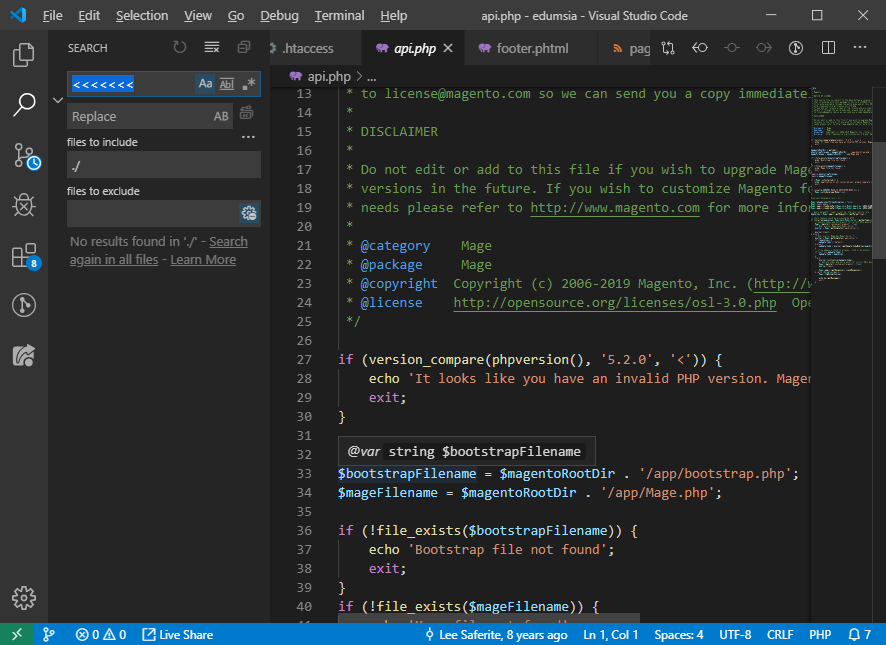Image resolution: width=886 pixels, height=645 pixels.
Task: Toggle Match Whole Word search option
Action: [227, 84]
